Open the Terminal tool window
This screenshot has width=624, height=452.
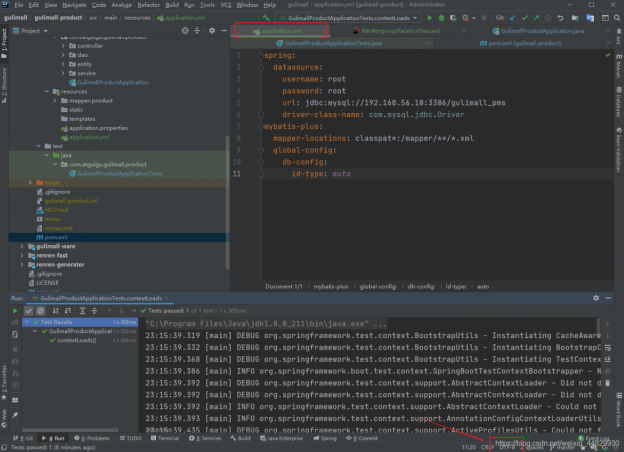coord(167,438)
